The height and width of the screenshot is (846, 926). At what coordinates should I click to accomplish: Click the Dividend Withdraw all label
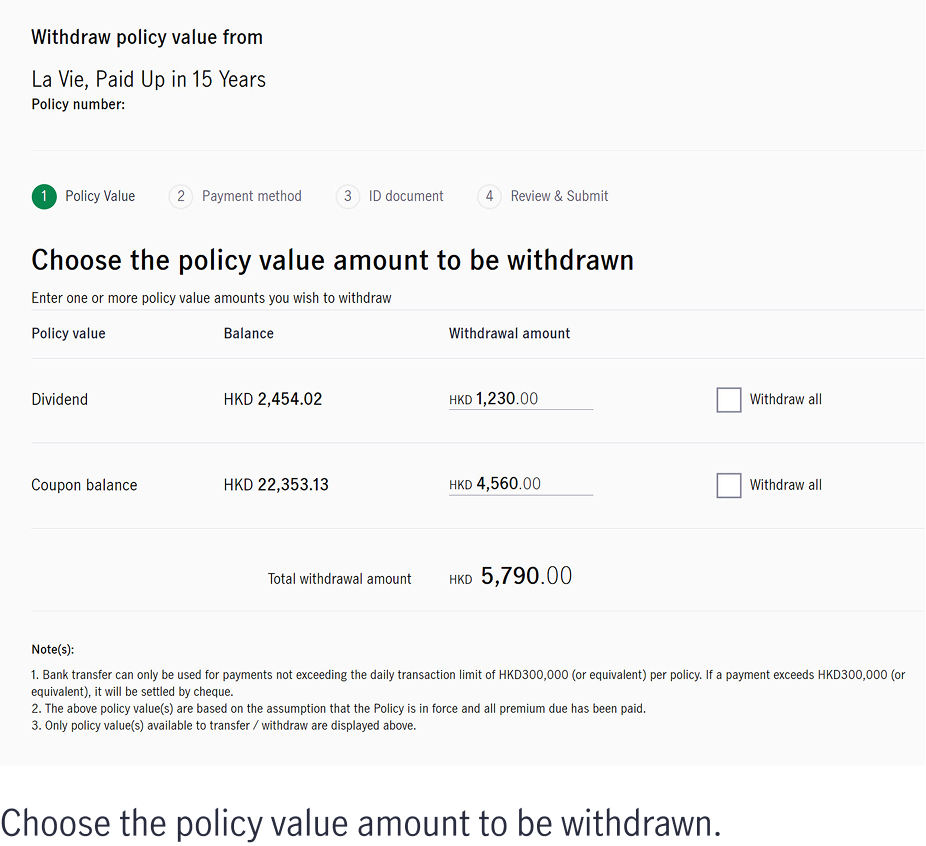point(785,400)
